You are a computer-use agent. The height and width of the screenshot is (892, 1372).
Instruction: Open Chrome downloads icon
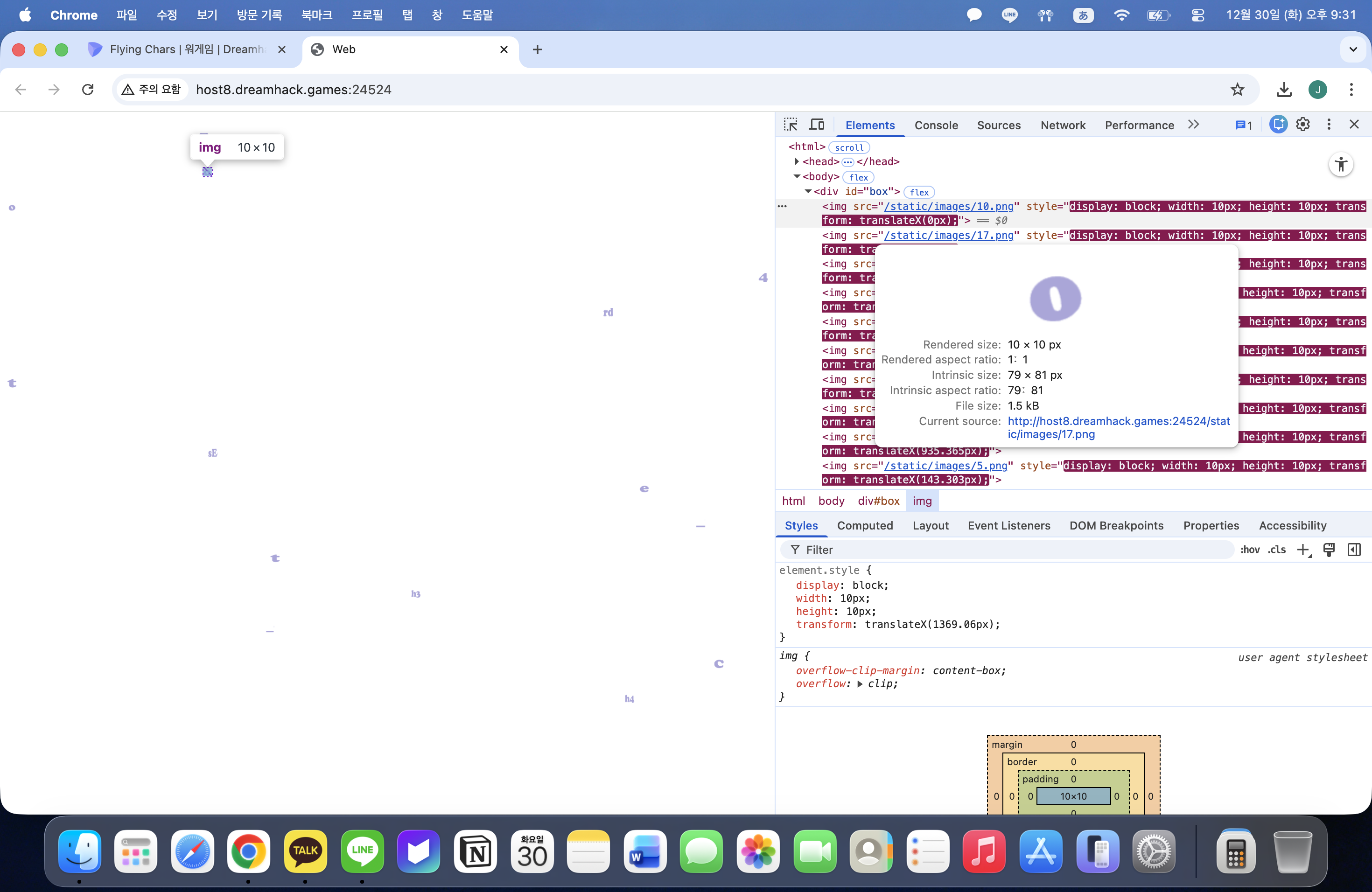tap(1284, 89)
